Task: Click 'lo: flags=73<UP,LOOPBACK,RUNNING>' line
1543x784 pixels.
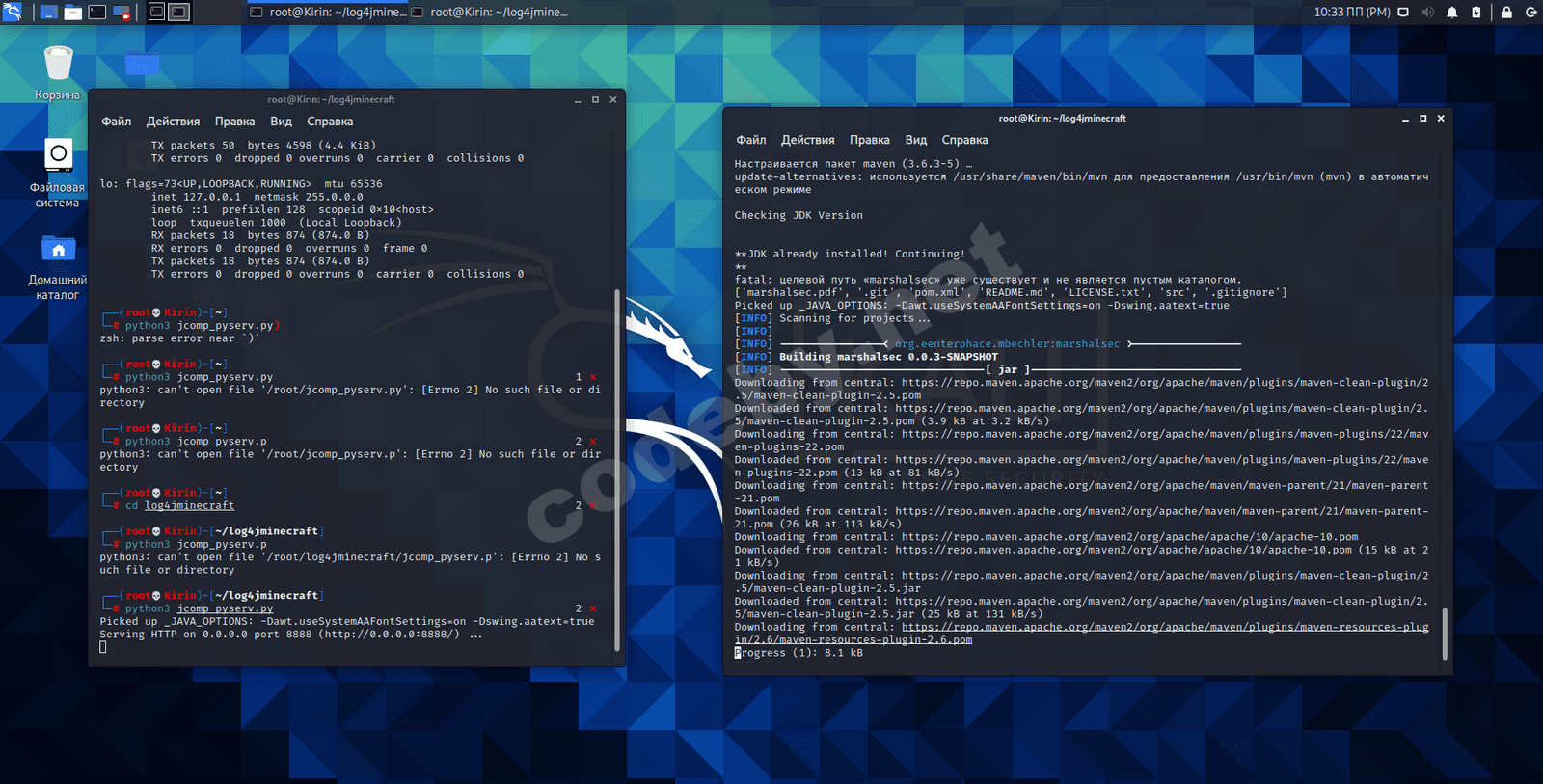Action: (x=241, y=184)
